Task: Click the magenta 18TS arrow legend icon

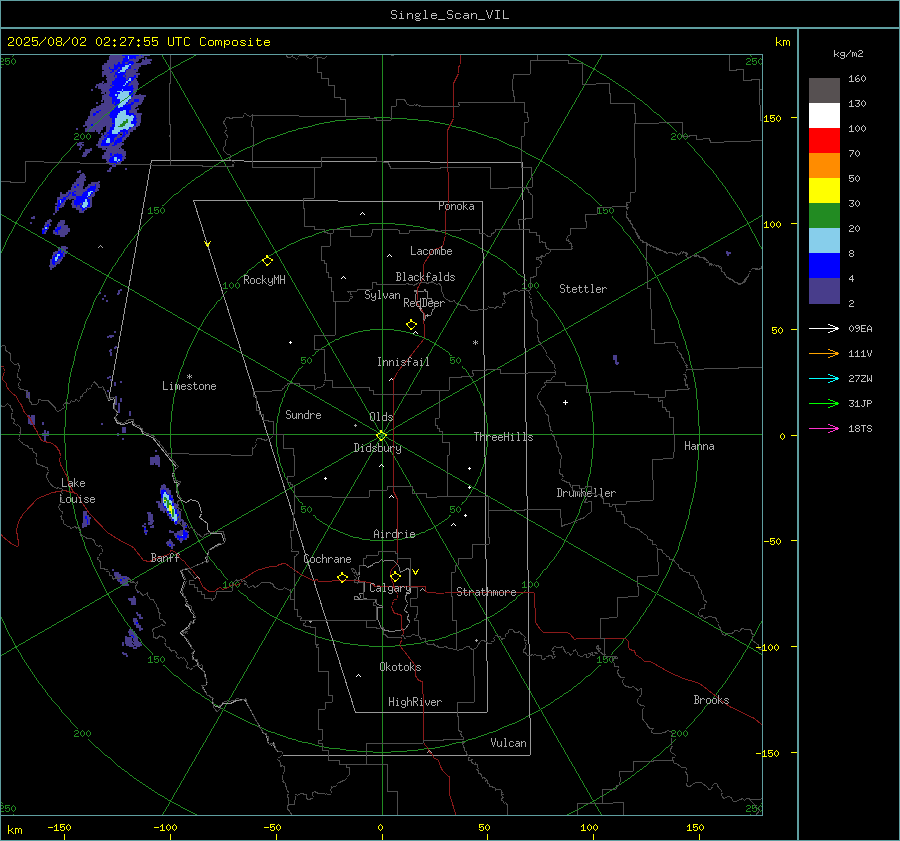Action: pyautogui.click(x=824, y=428)
